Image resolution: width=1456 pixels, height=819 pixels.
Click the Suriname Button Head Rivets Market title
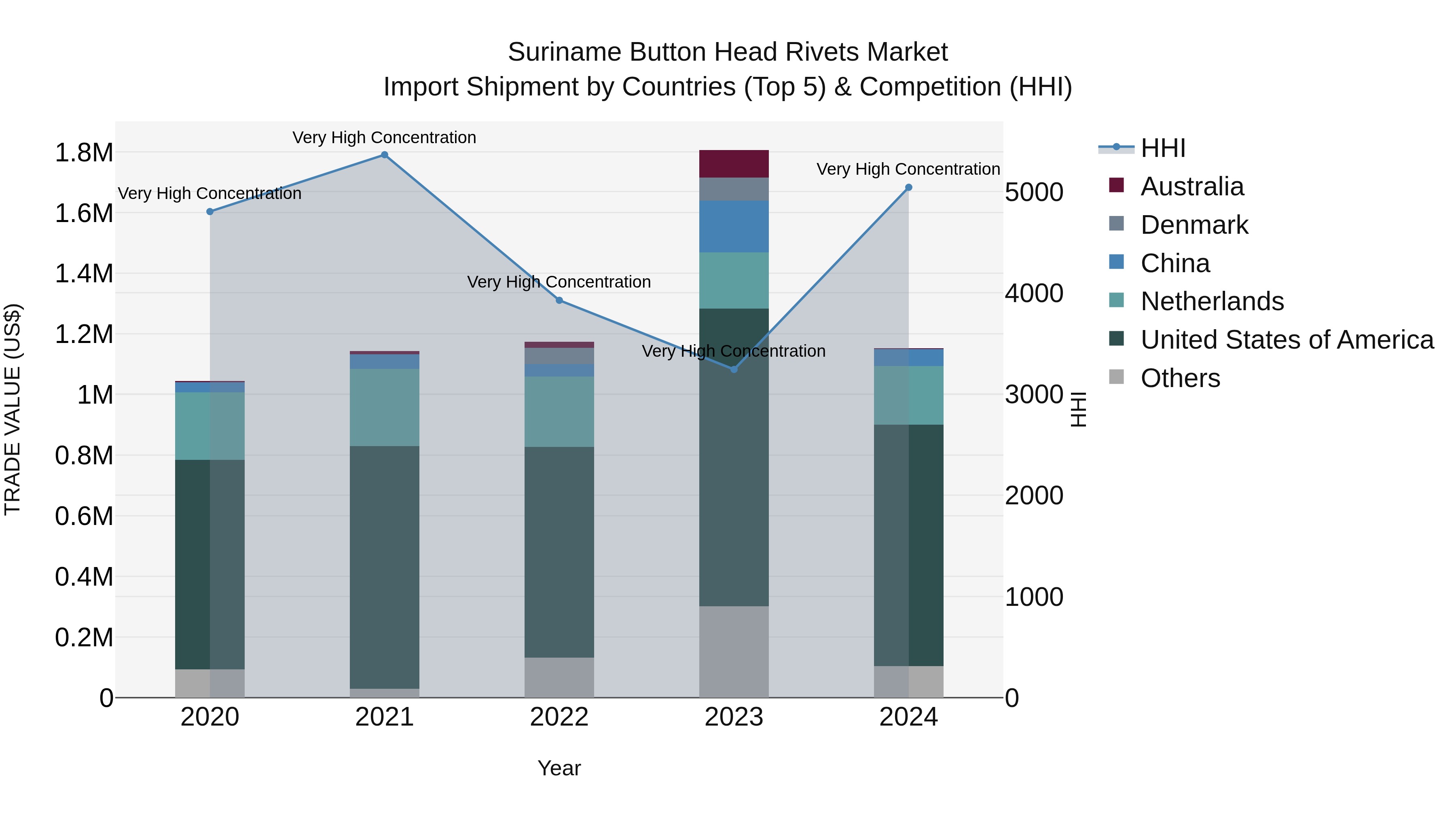[728, 52]
